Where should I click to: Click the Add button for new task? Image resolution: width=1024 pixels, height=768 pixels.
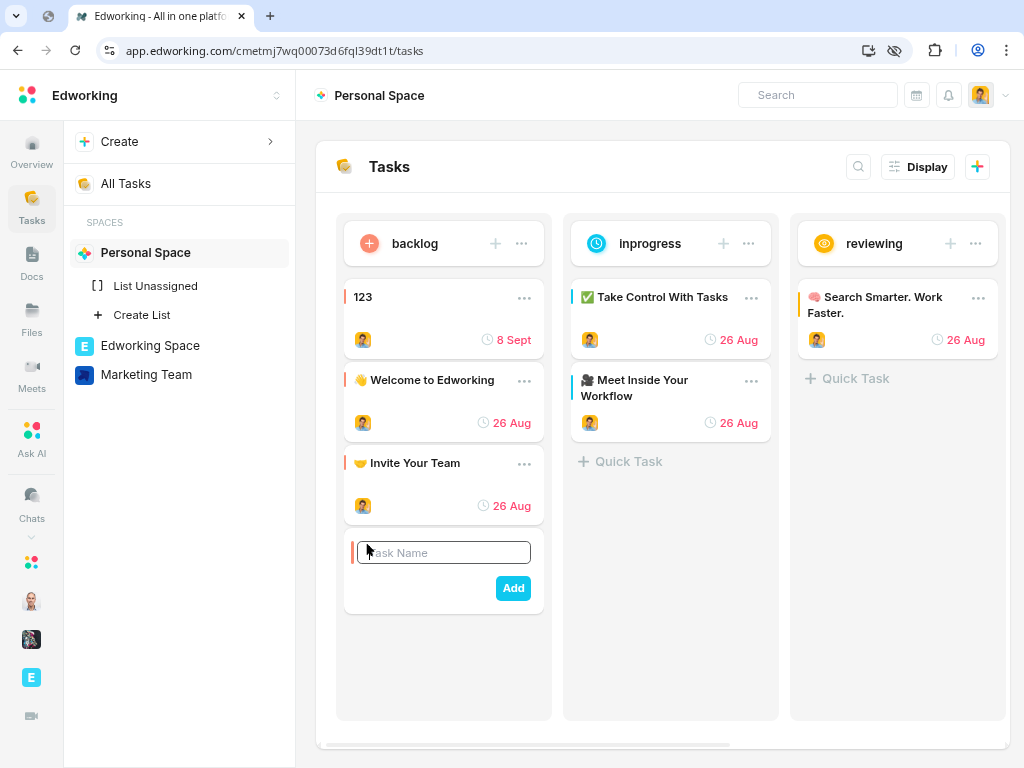[513, 588]
